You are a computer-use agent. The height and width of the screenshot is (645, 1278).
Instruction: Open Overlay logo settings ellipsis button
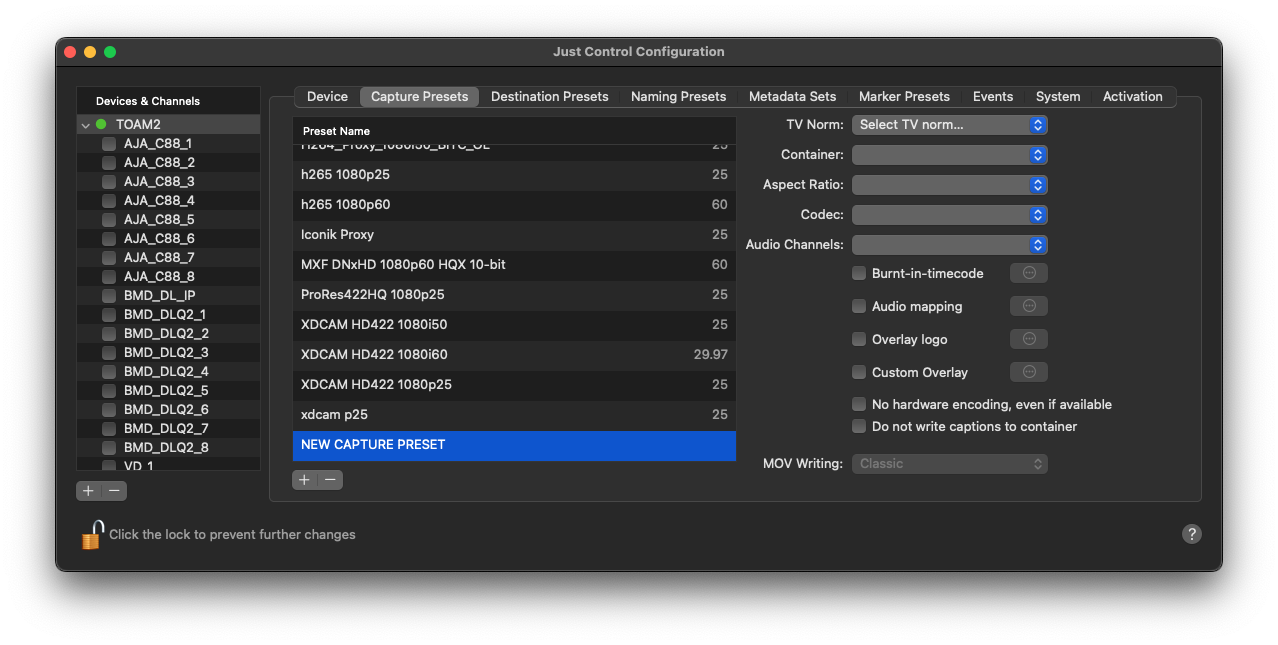(x=1029, y=339)
